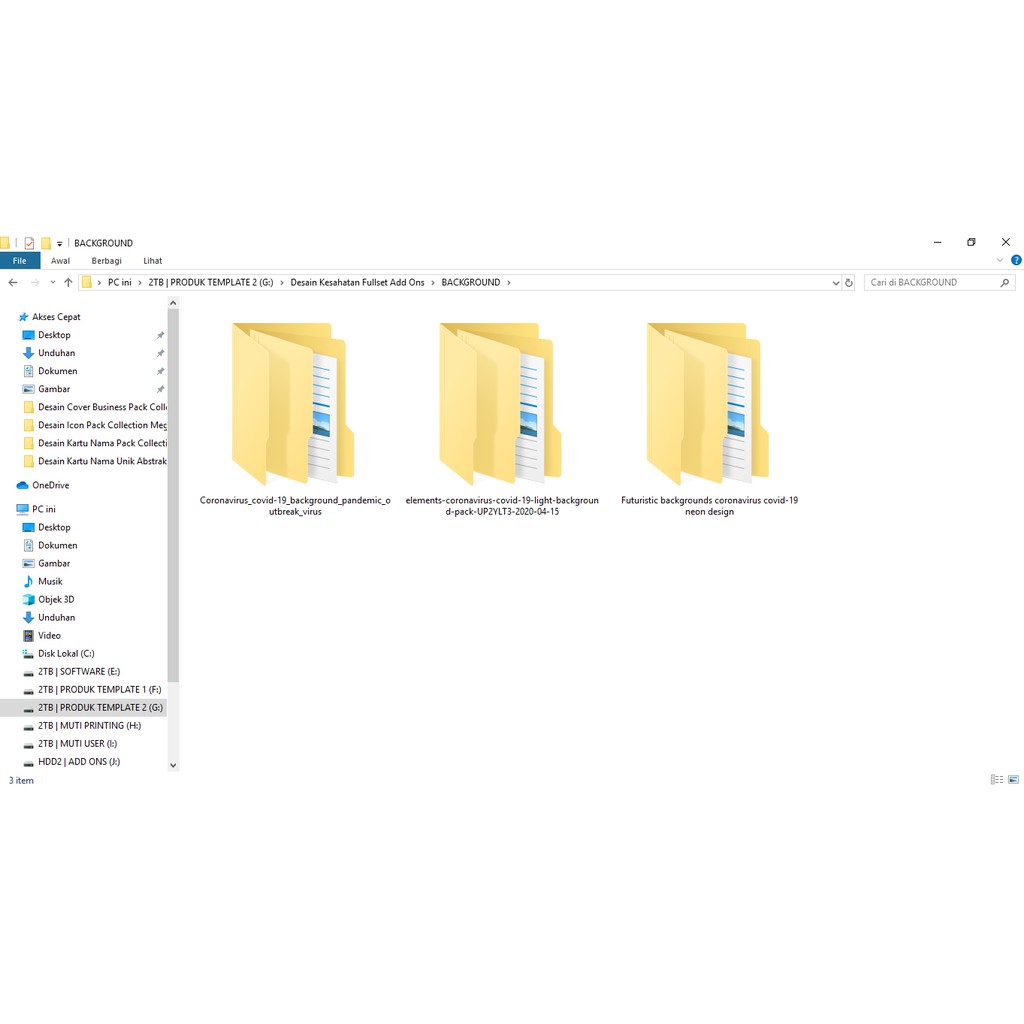This screenshot has height=1024, width=1024.
Task: Open the File menu
Action: 19,261
